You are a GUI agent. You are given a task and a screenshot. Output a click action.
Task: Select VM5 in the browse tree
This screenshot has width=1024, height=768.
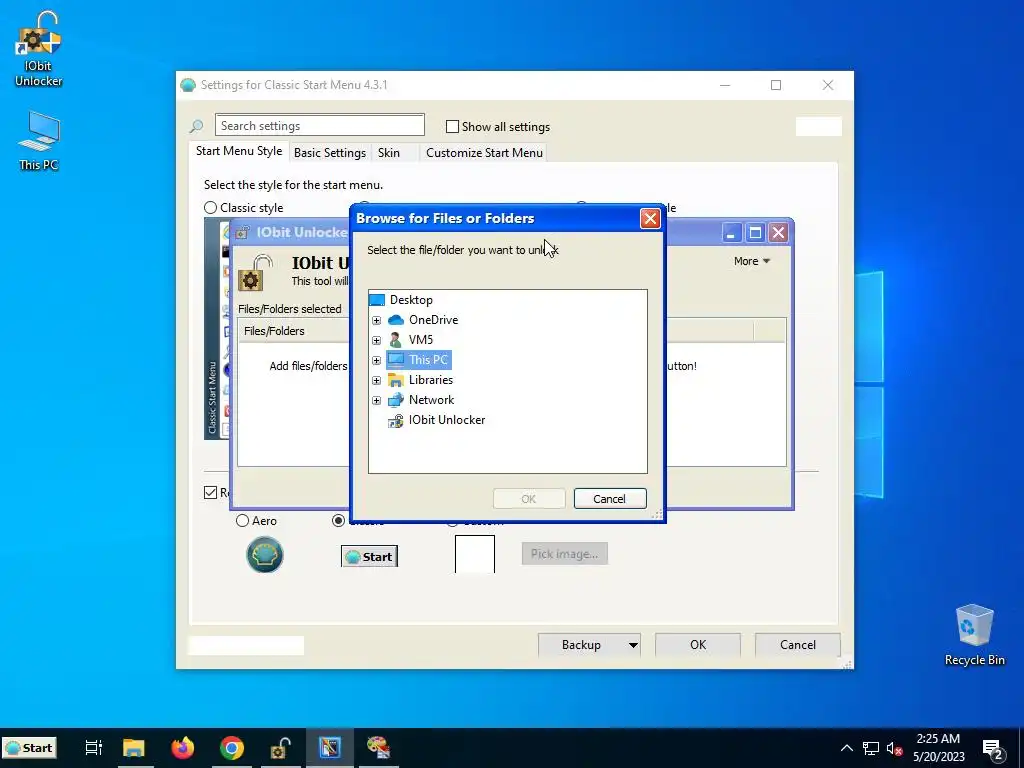tap(421, 340)
